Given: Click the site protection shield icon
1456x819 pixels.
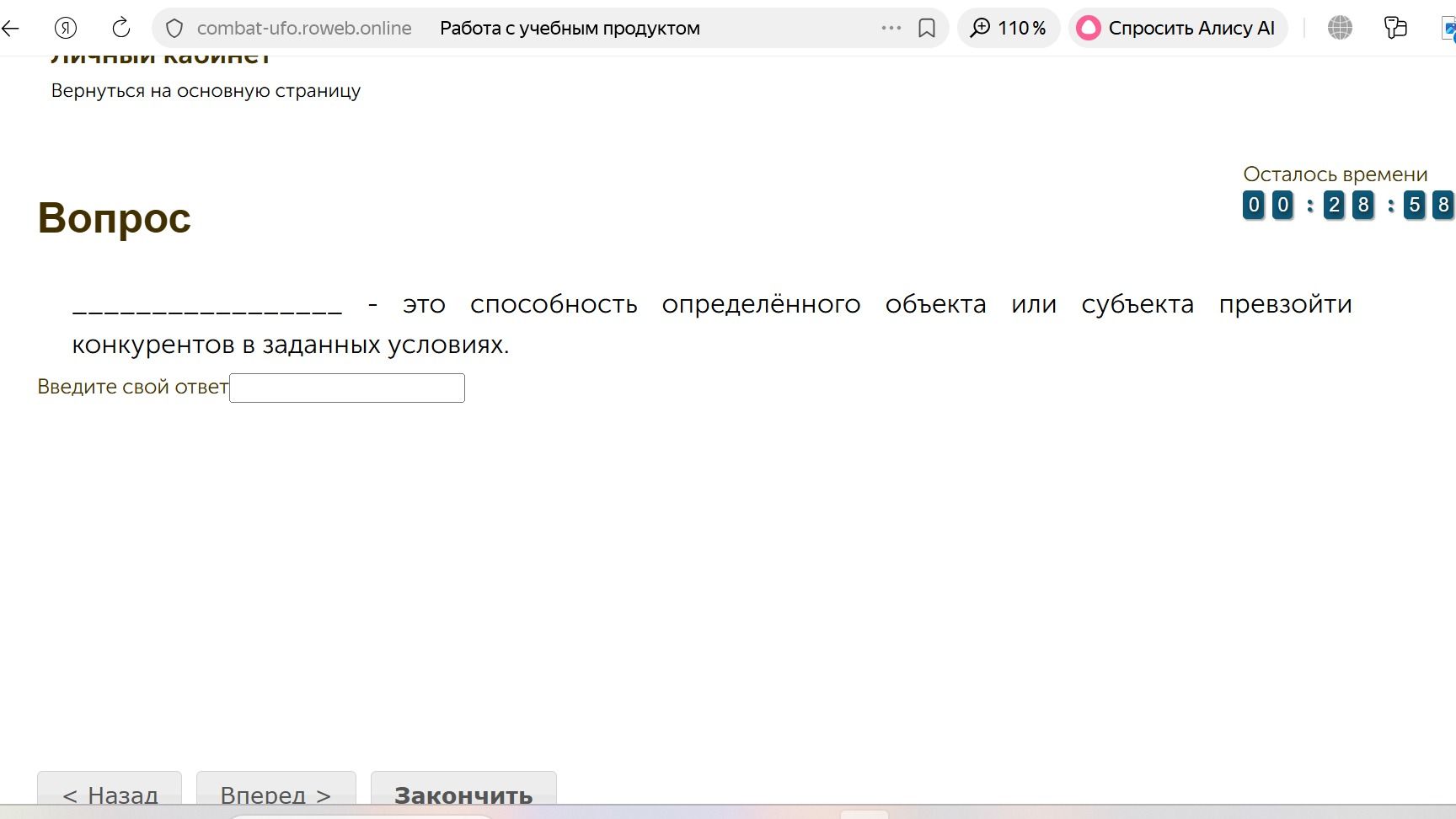Looking at the screenshot, I should (174, 29).
